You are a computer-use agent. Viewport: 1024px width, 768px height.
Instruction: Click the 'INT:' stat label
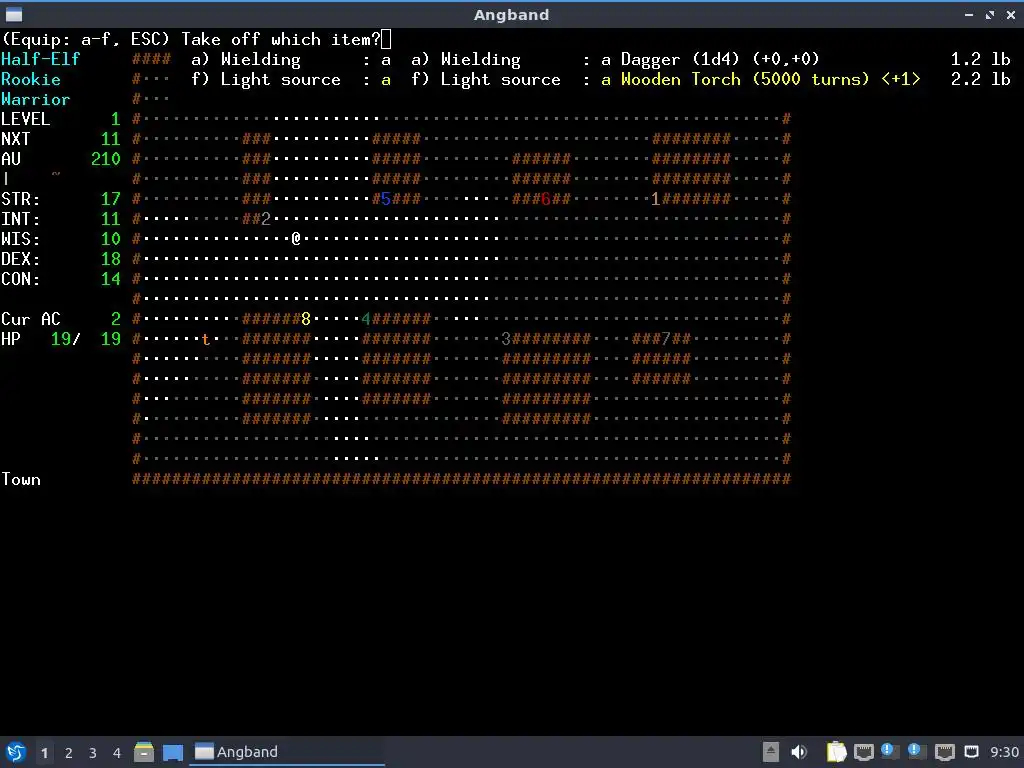click(20, 219)
